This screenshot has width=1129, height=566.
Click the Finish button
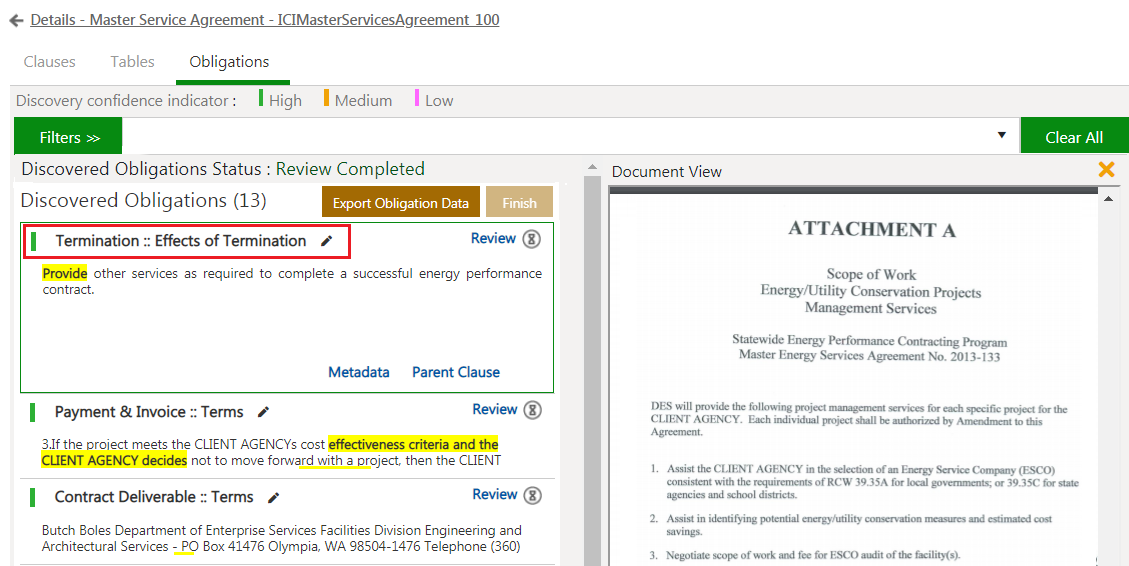coord(519,203)
